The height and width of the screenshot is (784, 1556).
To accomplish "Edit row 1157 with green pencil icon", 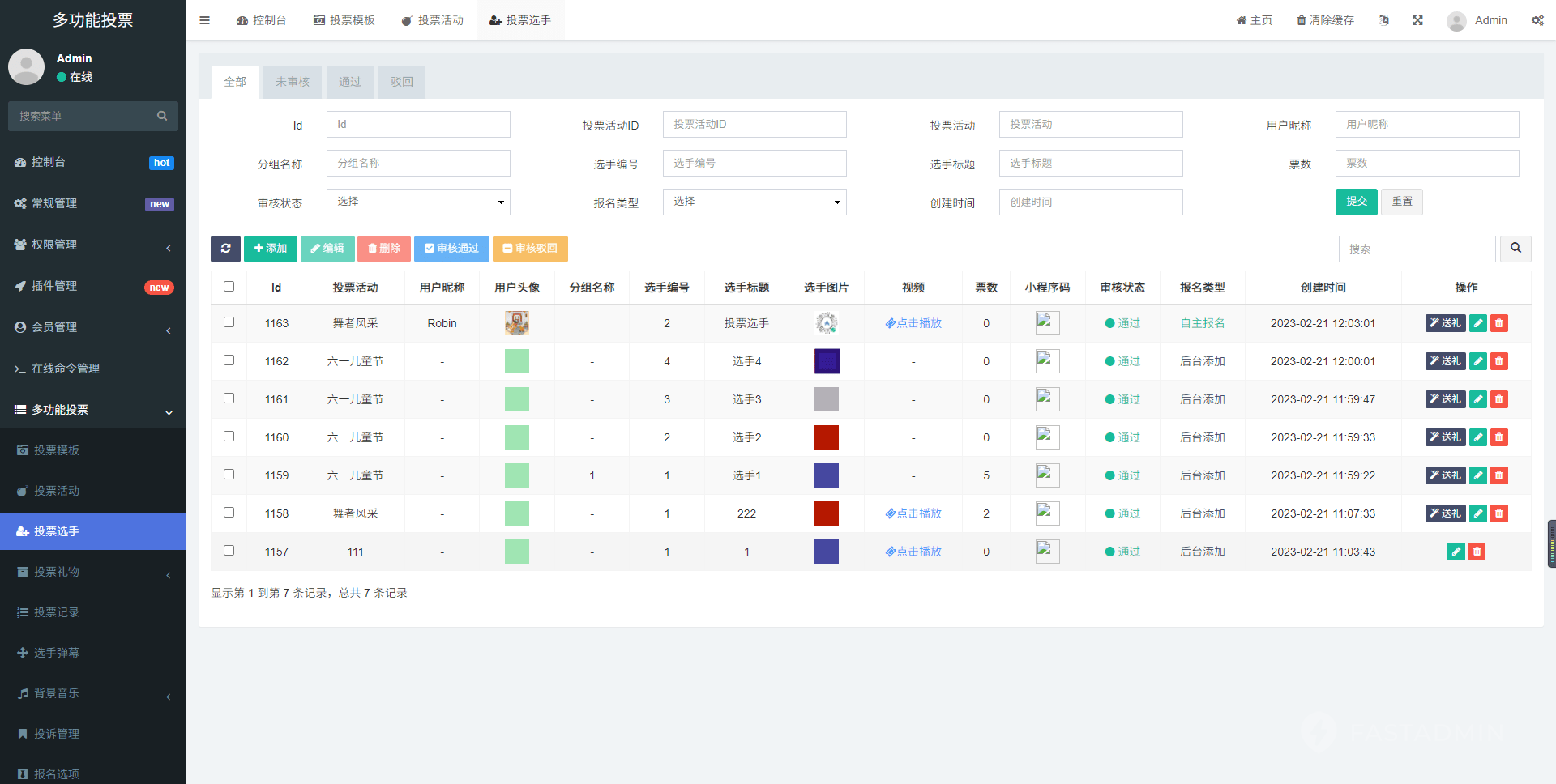I will click(x=1456, y=552).
